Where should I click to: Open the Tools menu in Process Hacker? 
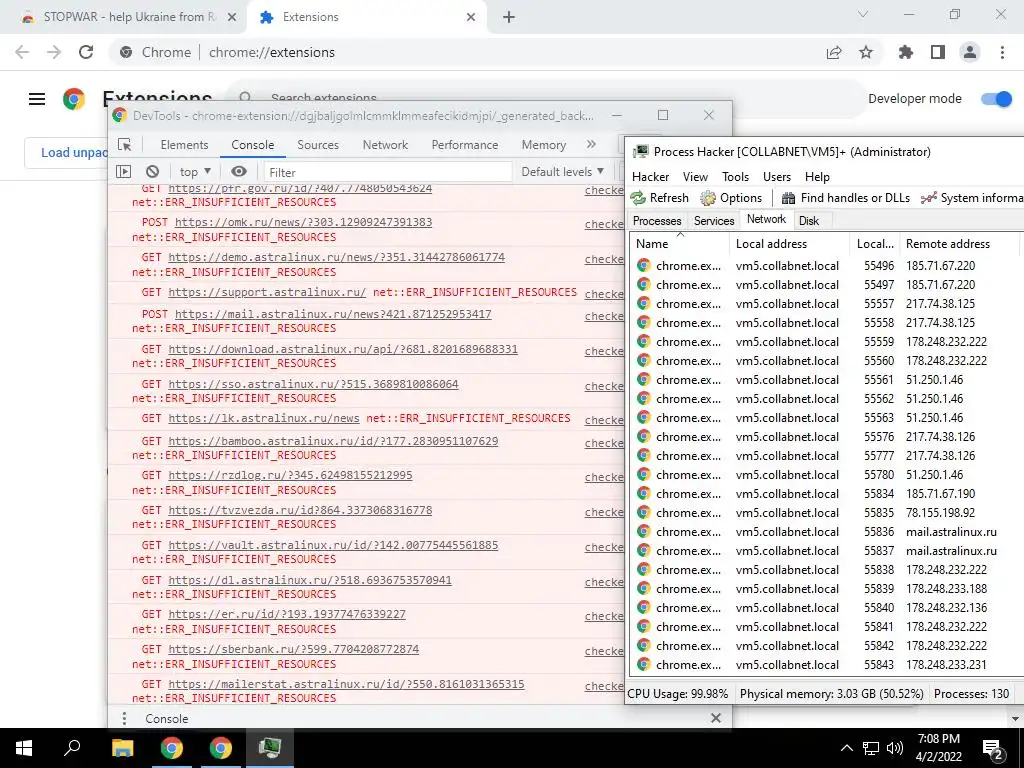click(x=735, y=177)
